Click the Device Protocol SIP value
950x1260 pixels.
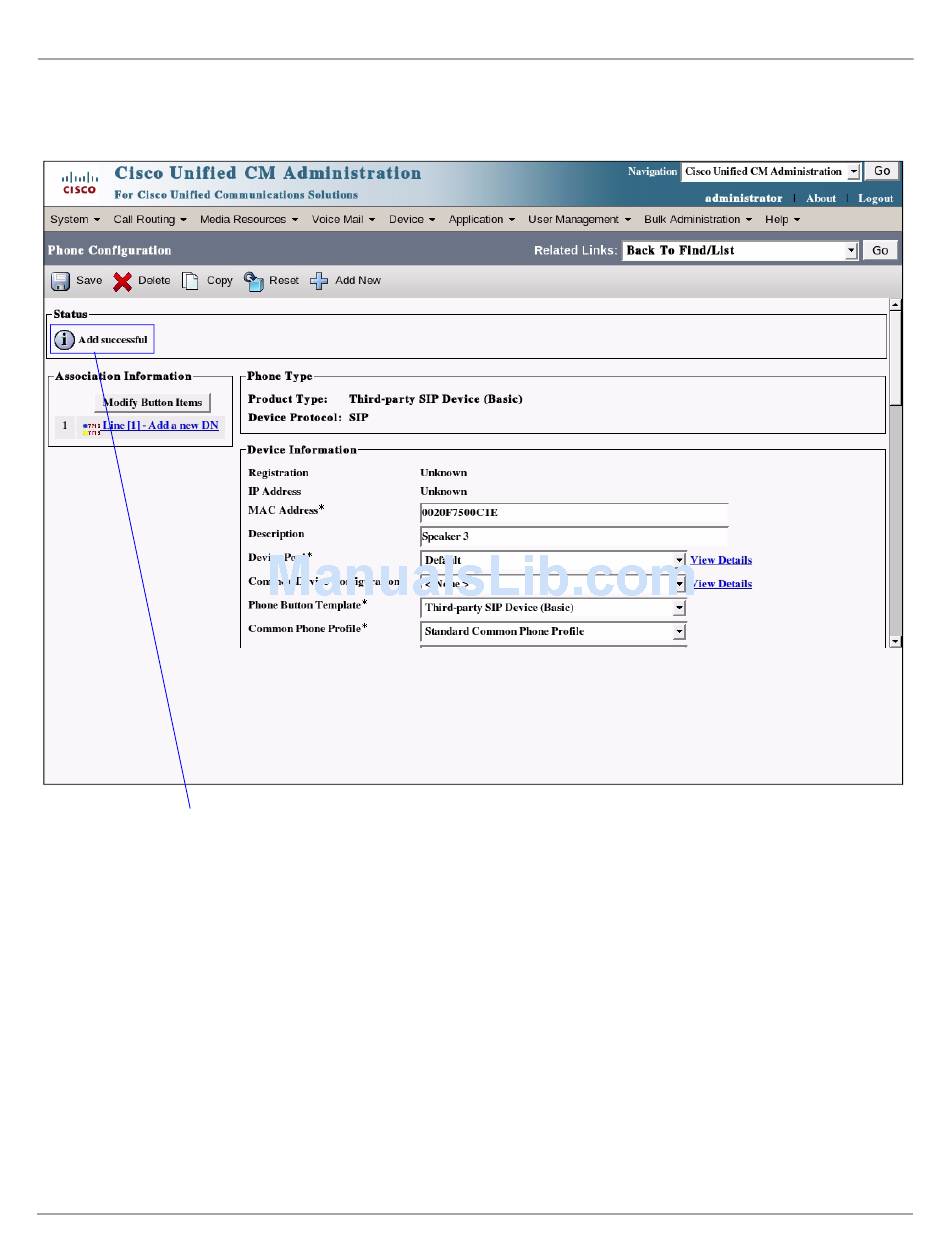(358, 417)
